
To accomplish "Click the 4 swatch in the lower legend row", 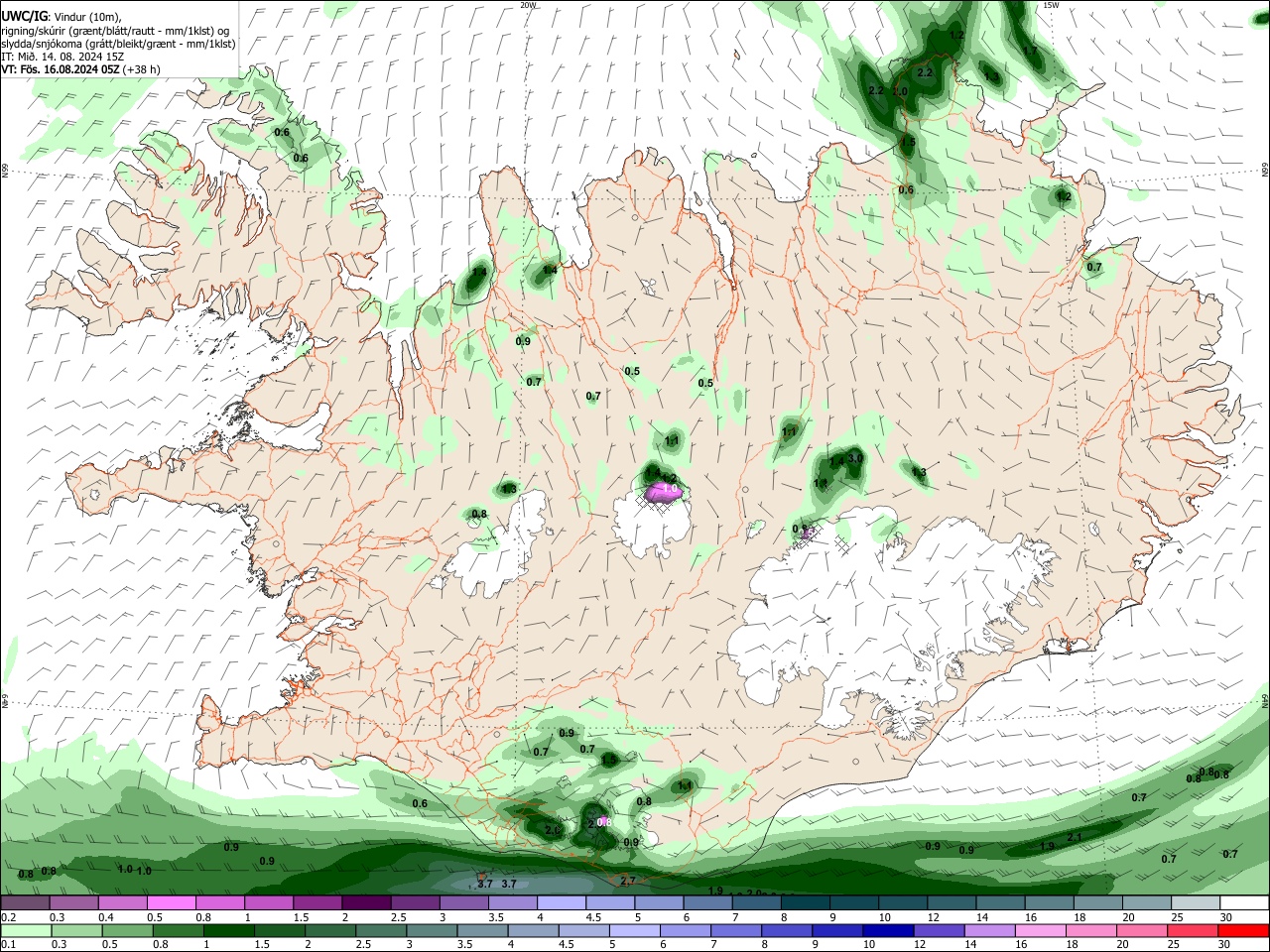I will click(x=533, y=930).
